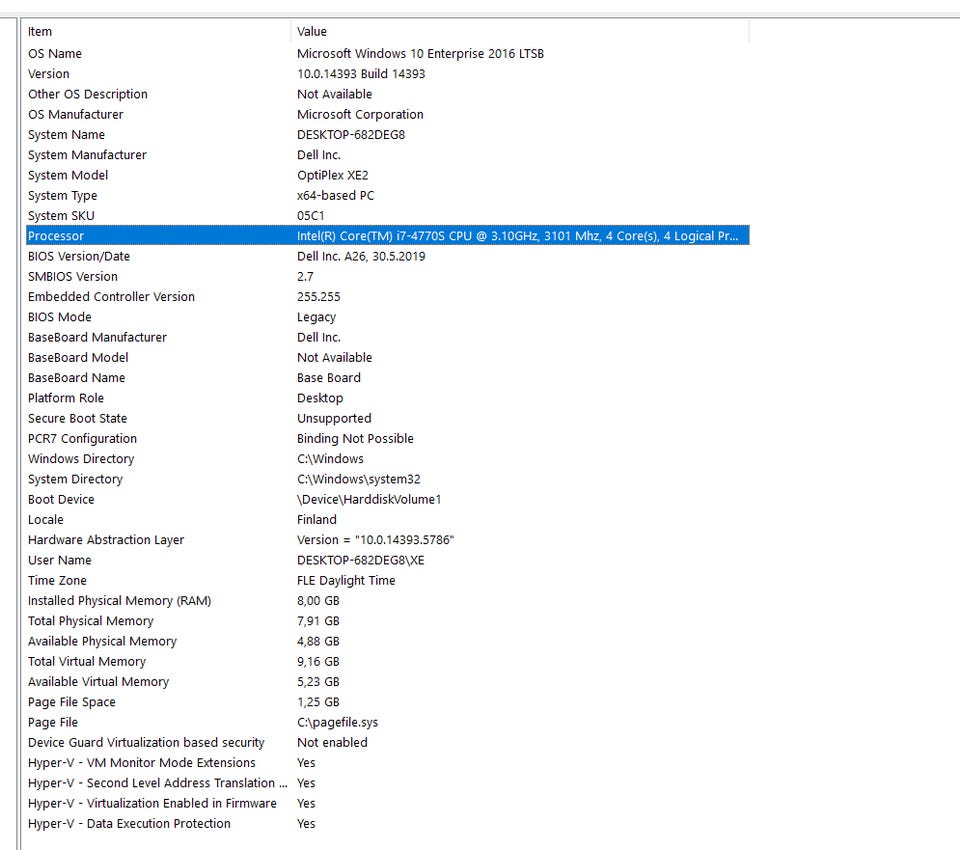Image resolution: width=960 pixels, height=850 pixels.
Task: Select the System Name row
Action: [x=388, y=134]
